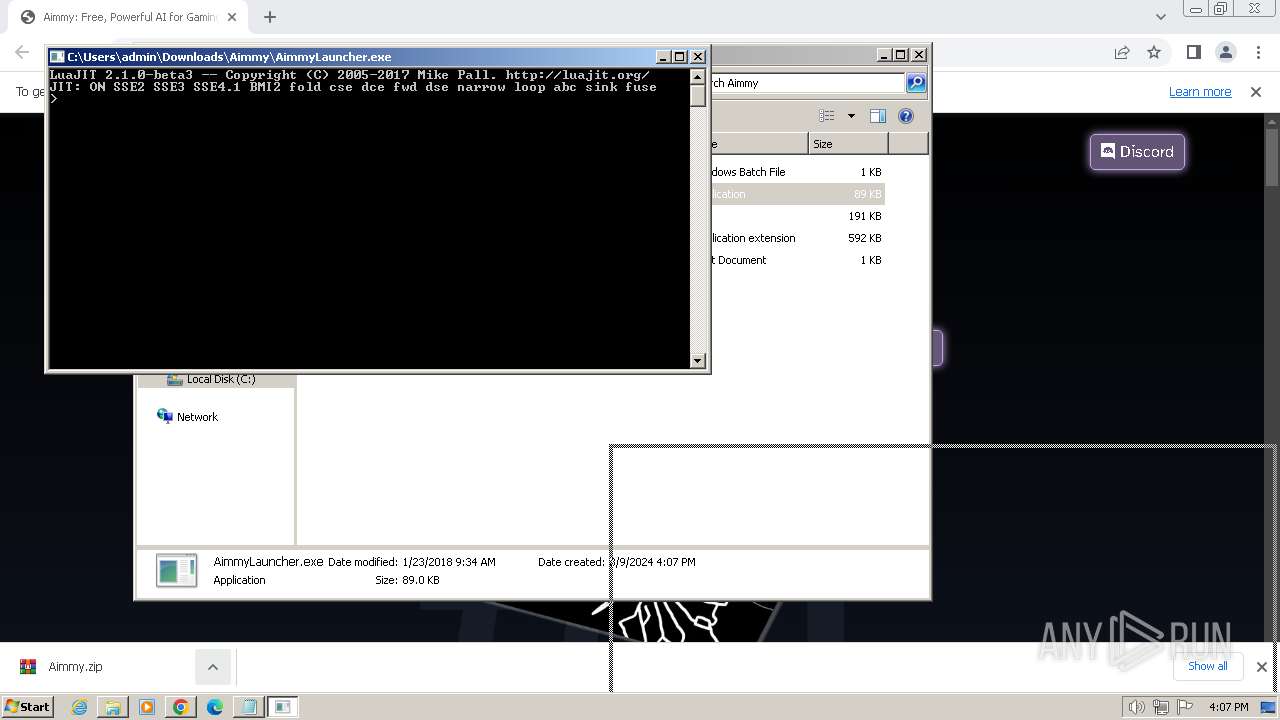Image resolution: width=1280 pixels, height=720 pixels.
Task: Click the Explorer change view icon
Action: click(x=827, y=116)
